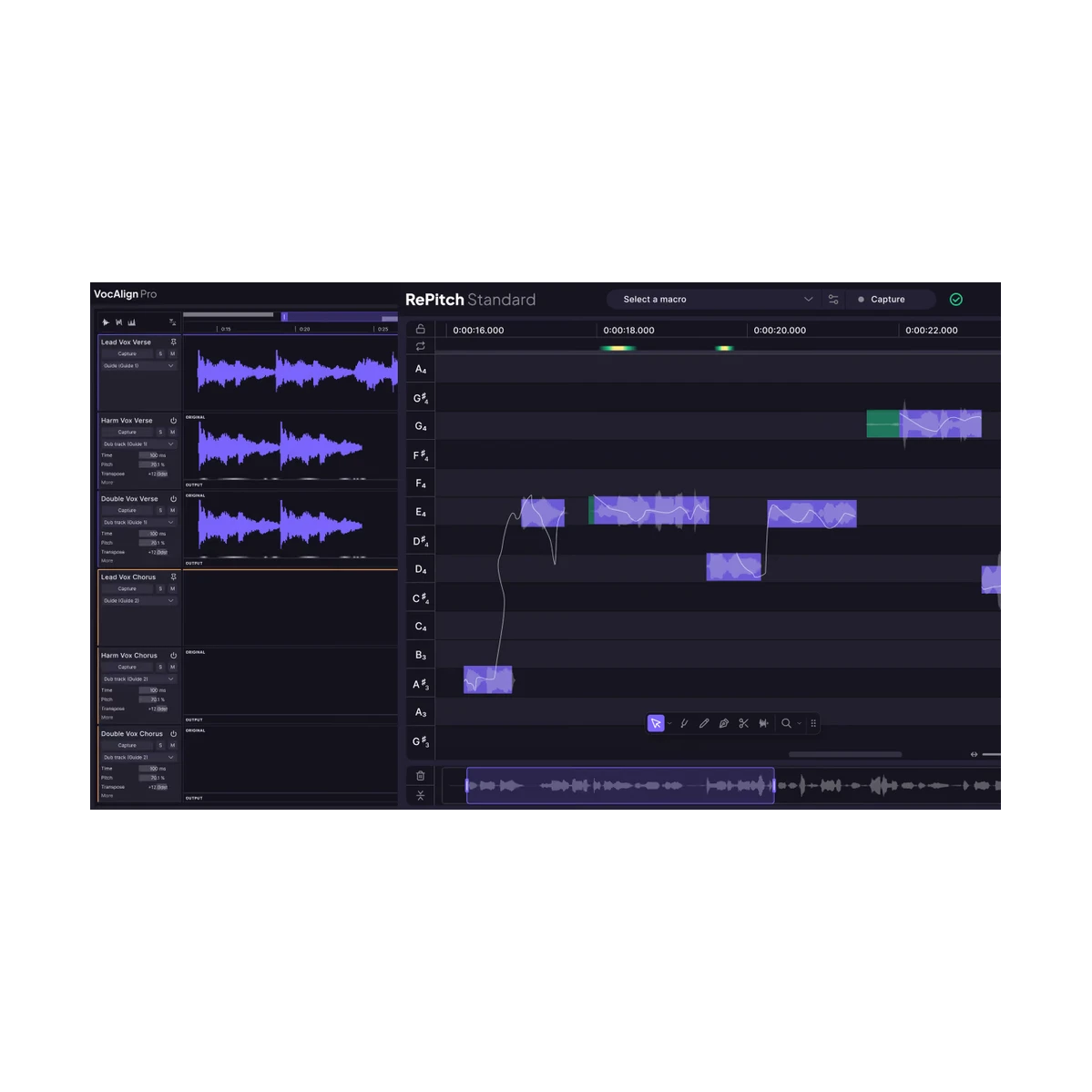The height and width of the screenshot is (1092, 1092).
Task: Click the waveform view icon in VocAlign toolbar
Action: coord(106,322)
